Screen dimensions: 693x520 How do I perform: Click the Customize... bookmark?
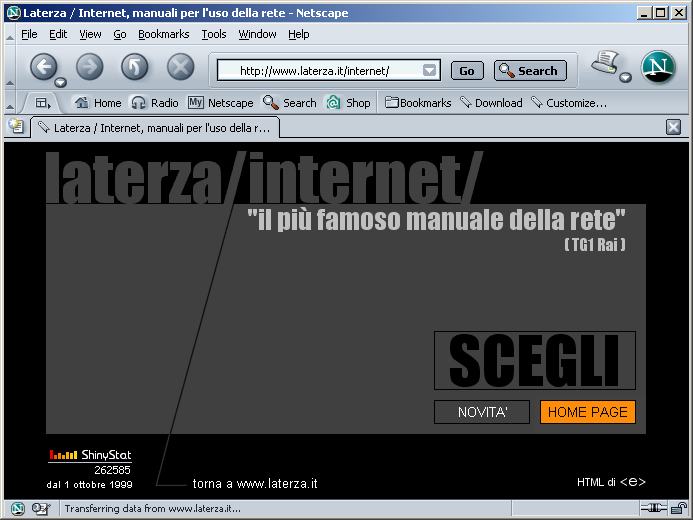[569, 103]
